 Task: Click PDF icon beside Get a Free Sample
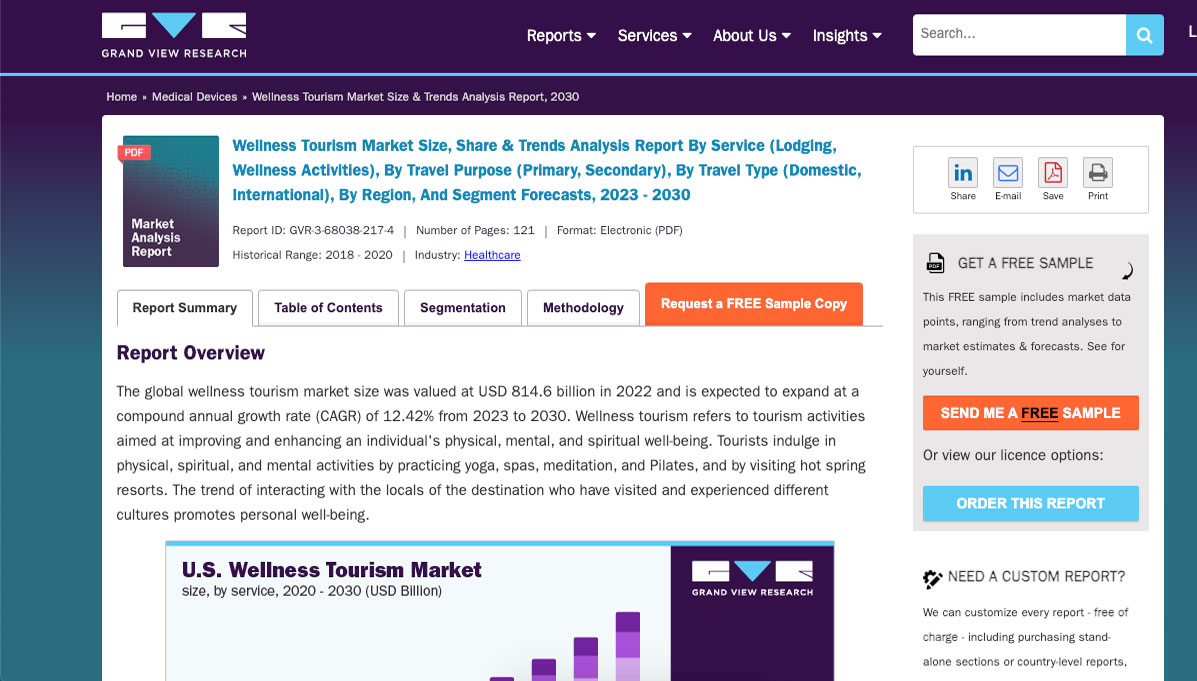click(935, 263)
